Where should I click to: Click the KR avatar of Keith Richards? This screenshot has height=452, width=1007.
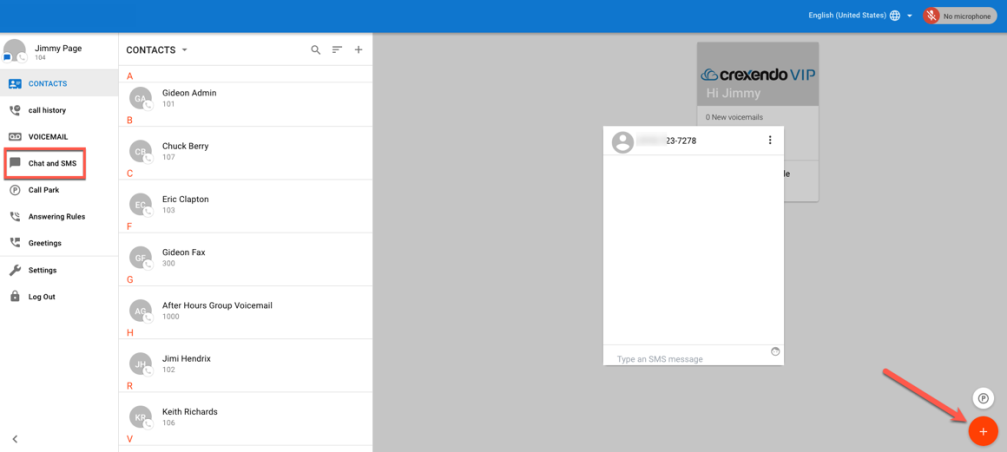click(x=141, y=418)
